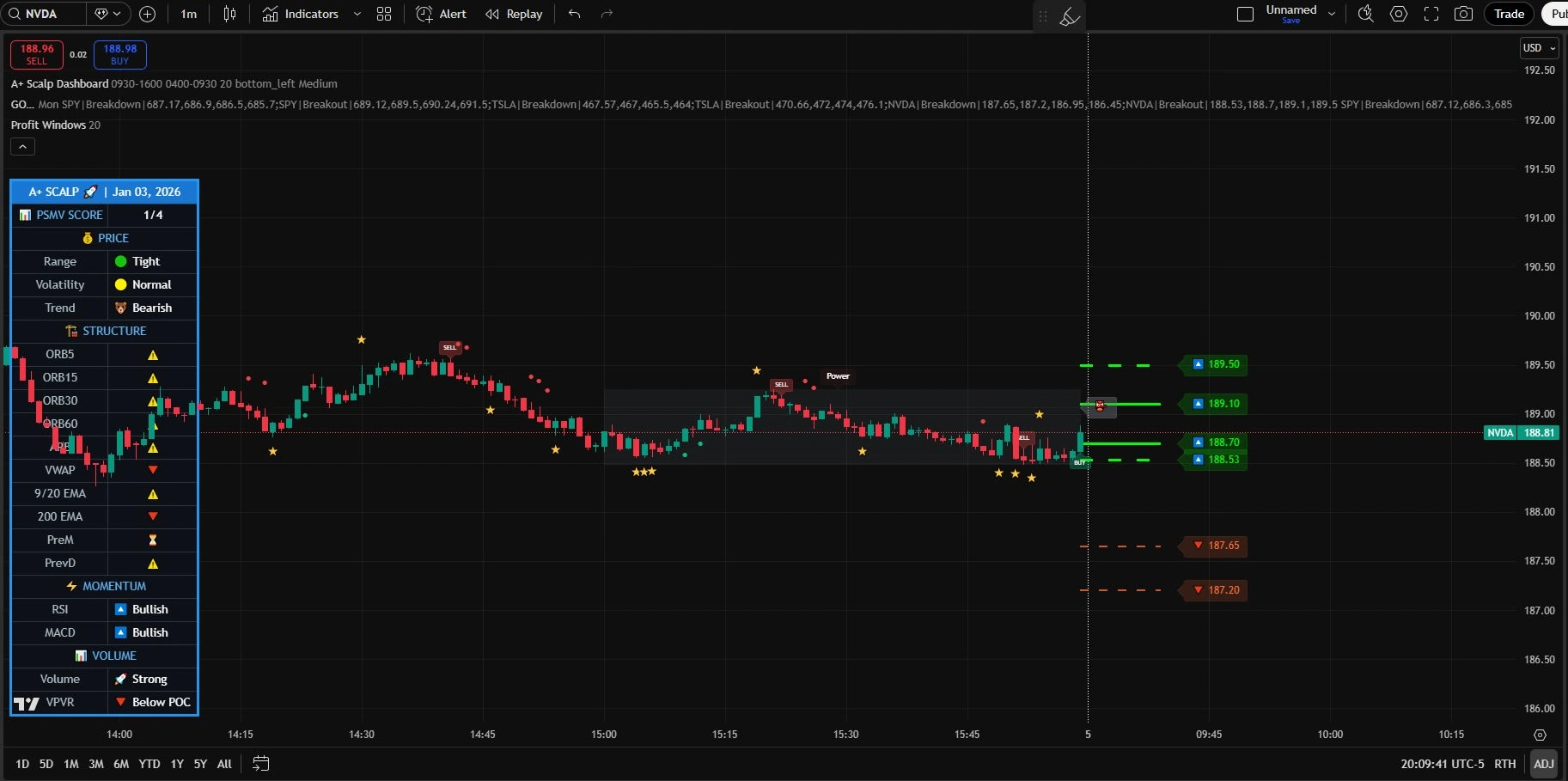This screenshot has width=1568, height=781.
Task: Click the red triangle in VWAP row
Action: (153, 470)
